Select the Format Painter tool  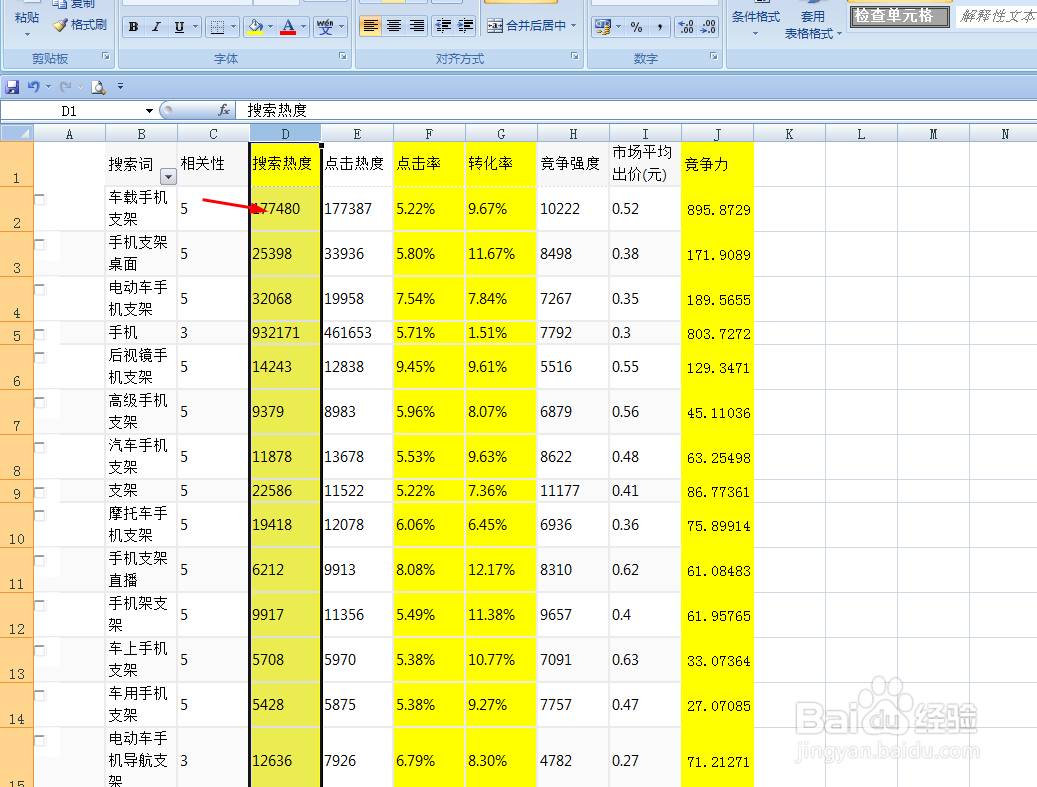click(x=80, y=24)
